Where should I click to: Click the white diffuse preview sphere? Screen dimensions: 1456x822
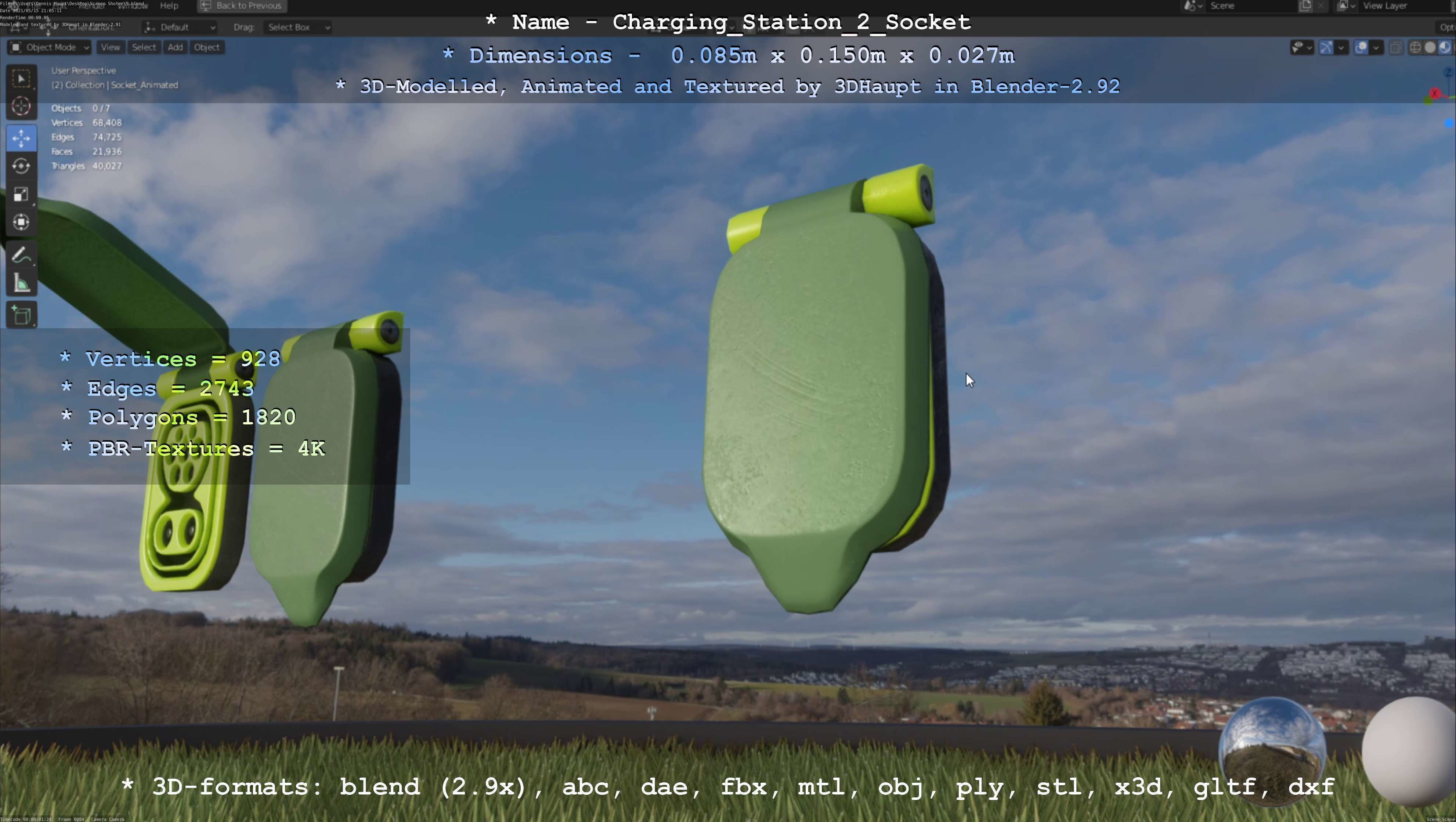click(1410, 752)
